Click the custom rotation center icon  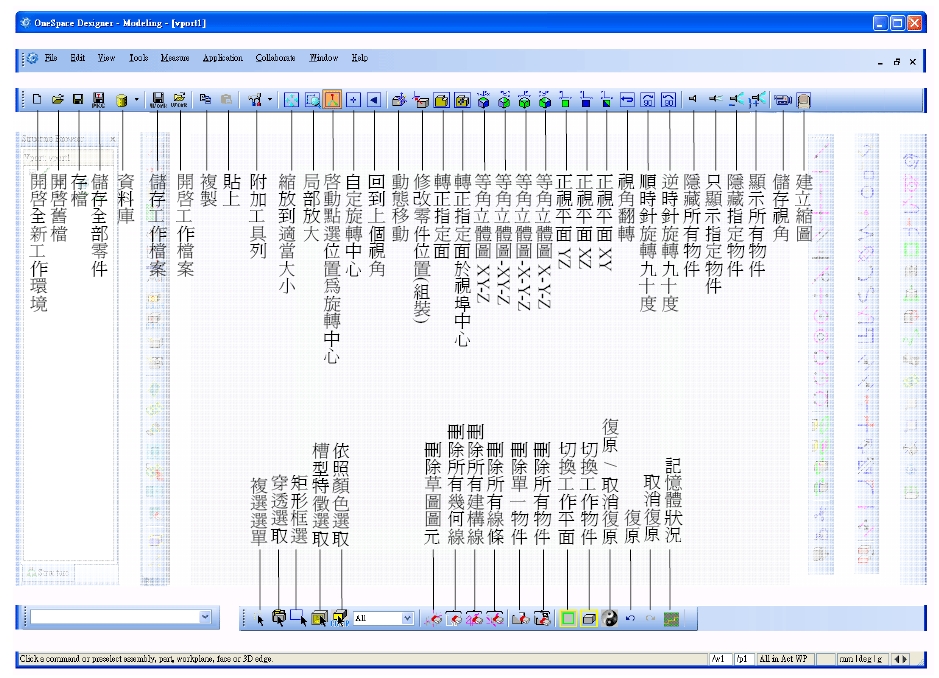click(x=353, y=100)
